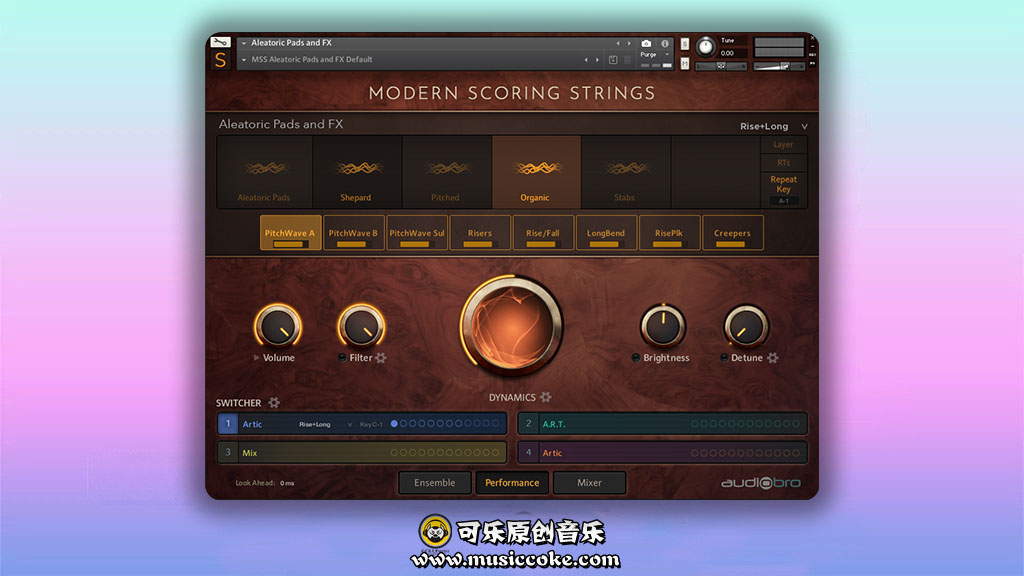This screenshot has height=576, width=1024.
Task: Click the Look Ahead 0 ms value
Action: coord(287,483)
